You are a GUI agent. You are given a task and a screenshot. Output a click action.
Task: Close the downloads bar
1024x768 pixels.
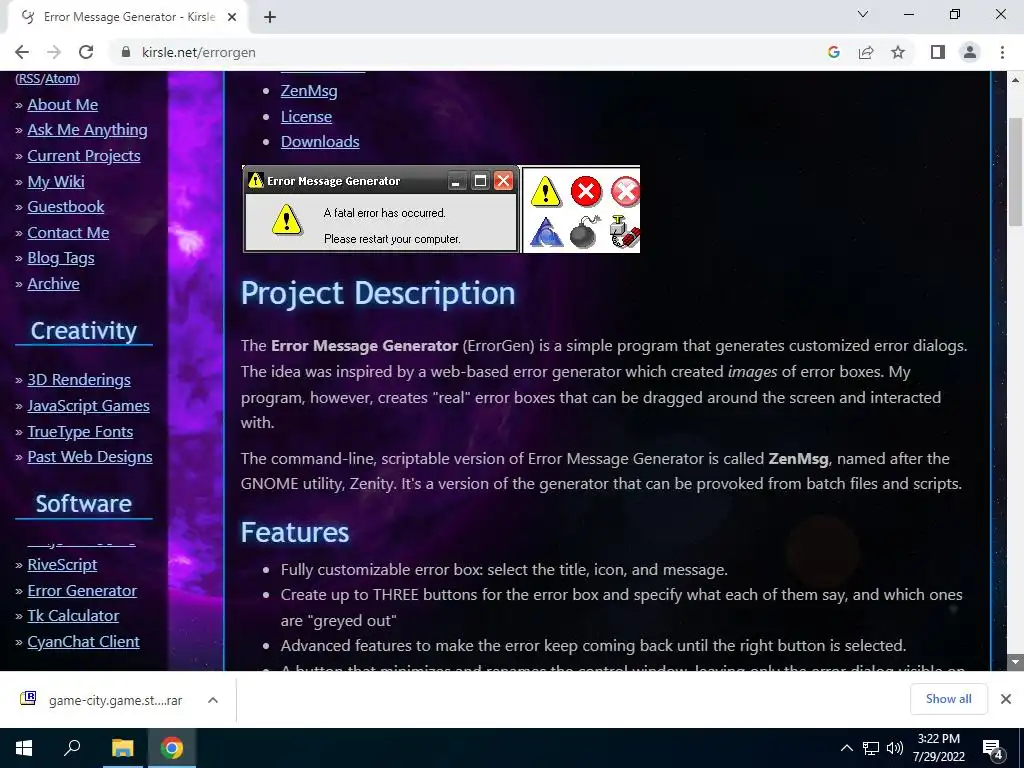click(x=1006, y=699)
